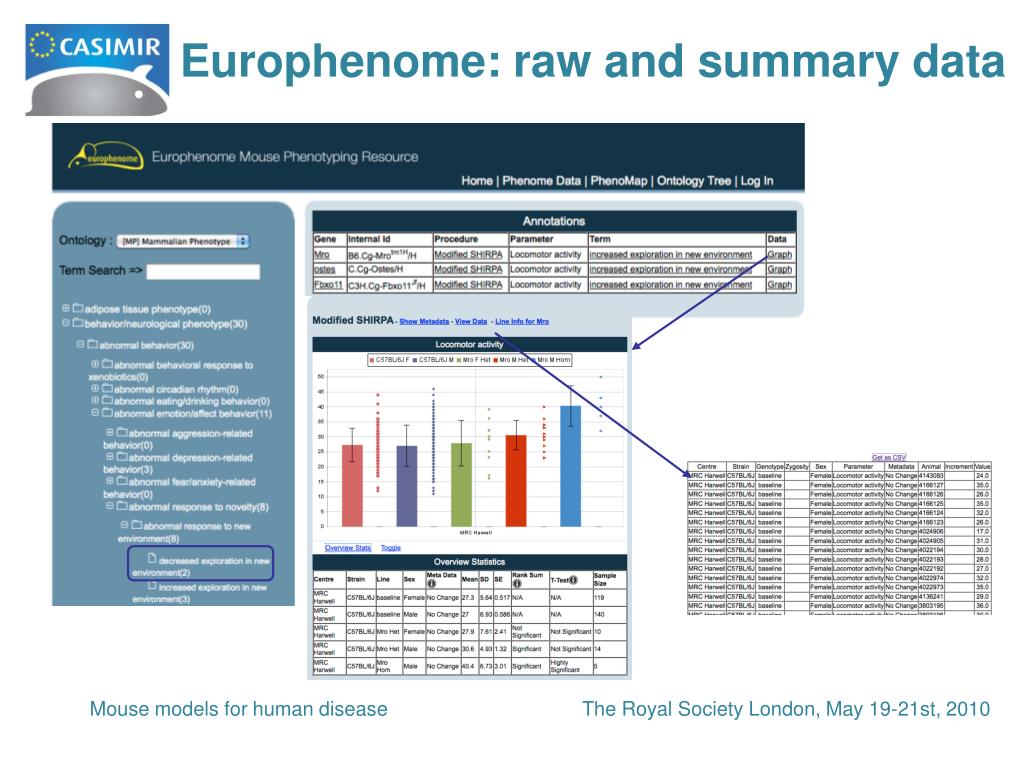Expand abnormal fear/anxiety-related behavior(0) node
This screenshot has width=1024, height=768.
(x=110, y=481)
